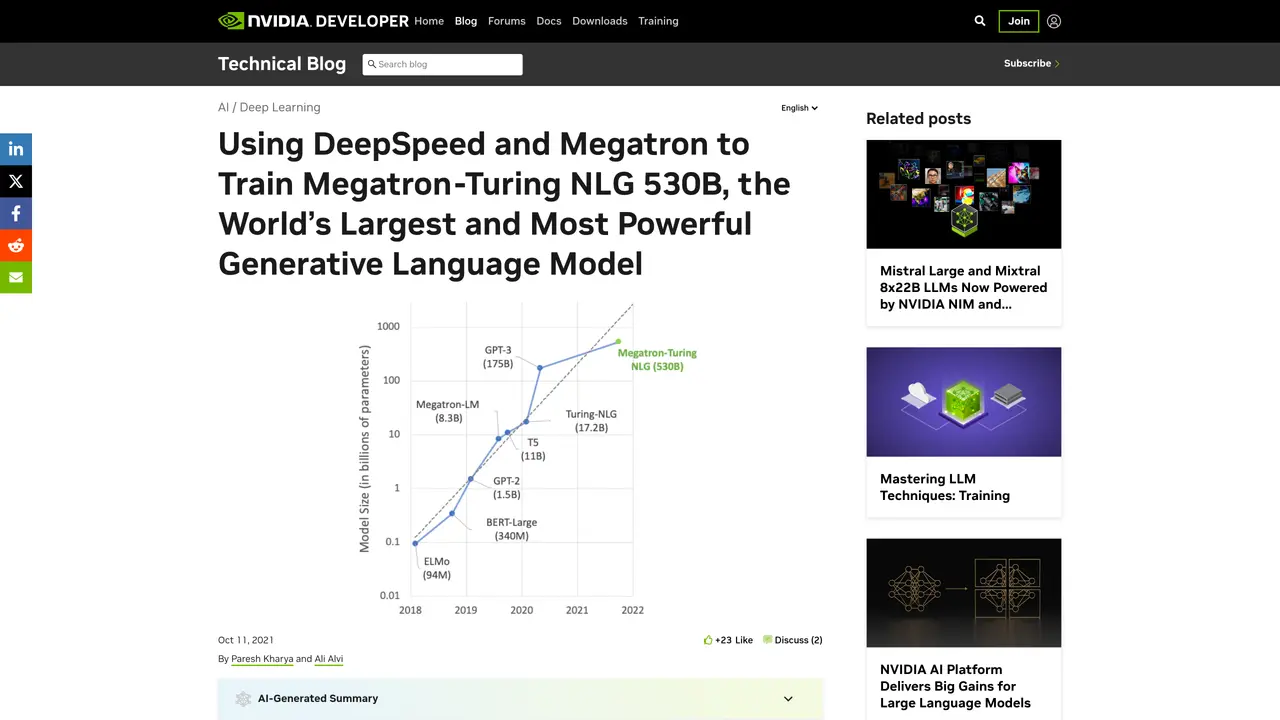Share the post on X

coord(16,181)
